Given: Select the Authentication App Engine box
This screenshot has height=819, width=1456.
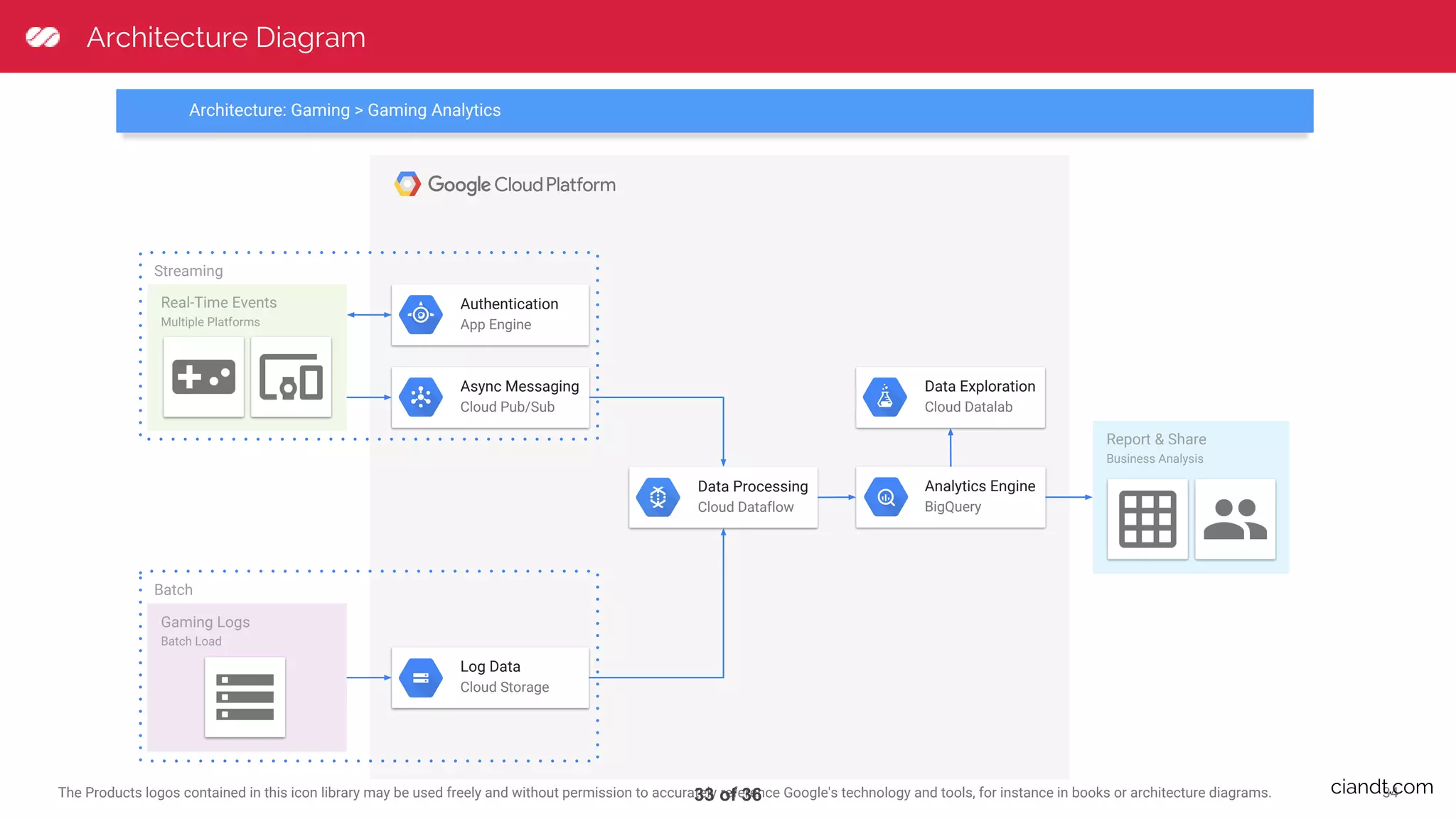Looking at the screenshot, I should click(490, 315).
